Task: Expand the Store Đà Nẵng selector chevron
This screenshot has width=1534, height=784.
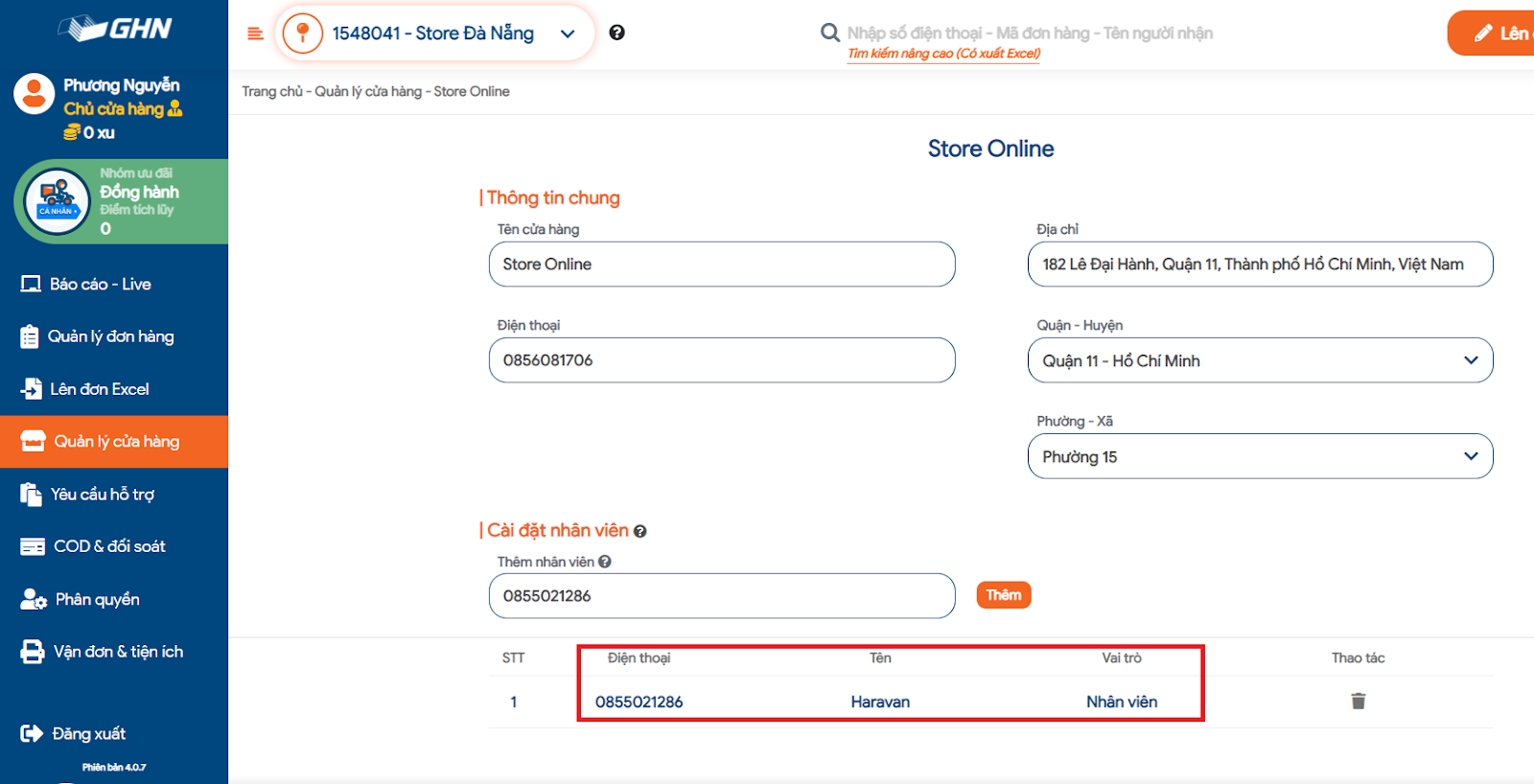Action: (x=568, y=34)
